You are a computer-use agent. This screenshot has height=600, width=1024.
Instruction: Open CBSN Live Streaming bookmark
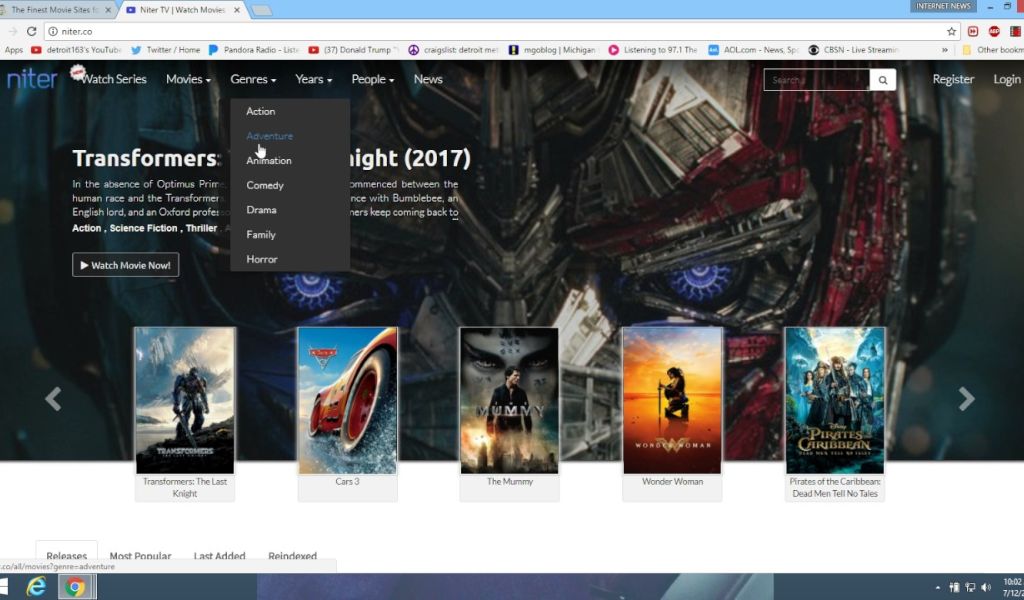click(x=853, y=50)
